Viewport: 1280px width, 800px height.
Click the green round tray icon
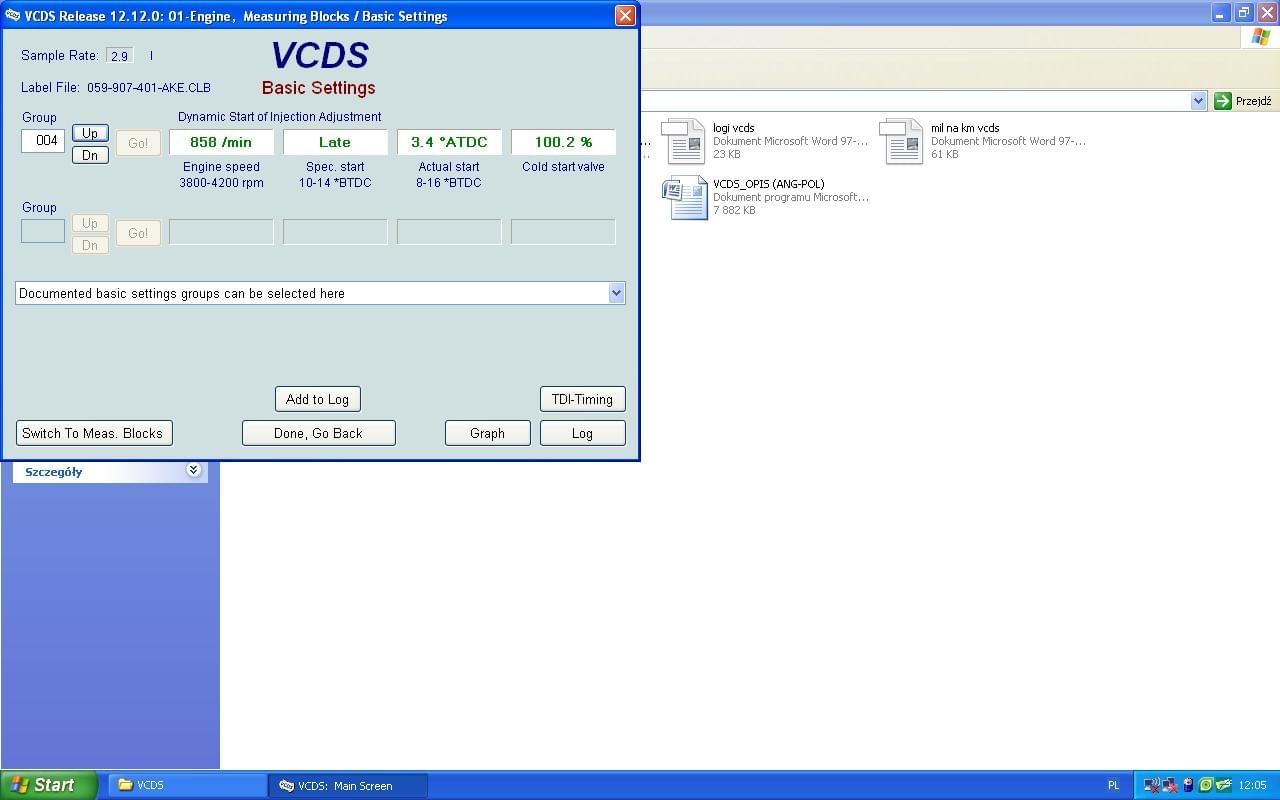pos(1205,785)
